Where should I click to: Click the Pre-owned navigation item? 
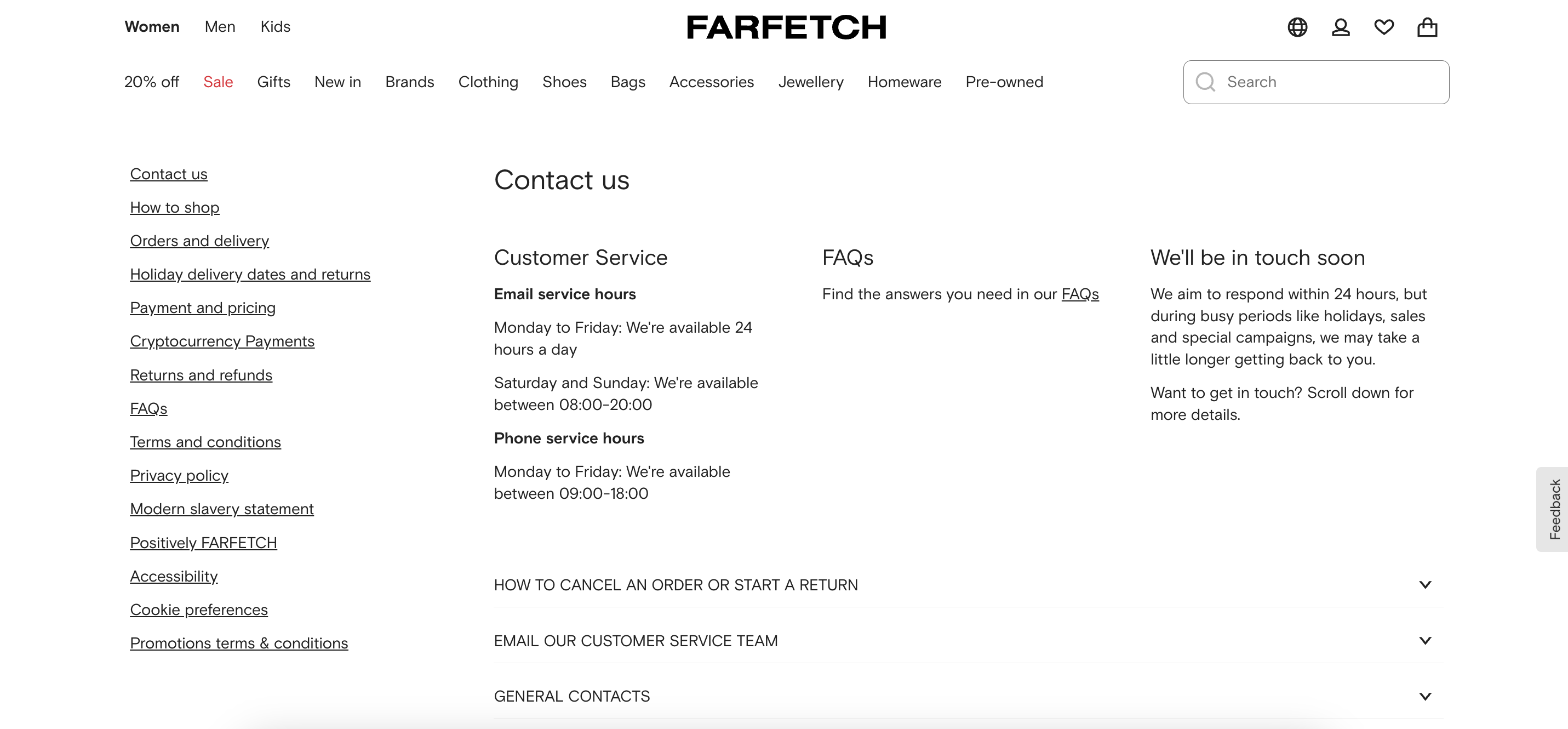coord(1004,81)
